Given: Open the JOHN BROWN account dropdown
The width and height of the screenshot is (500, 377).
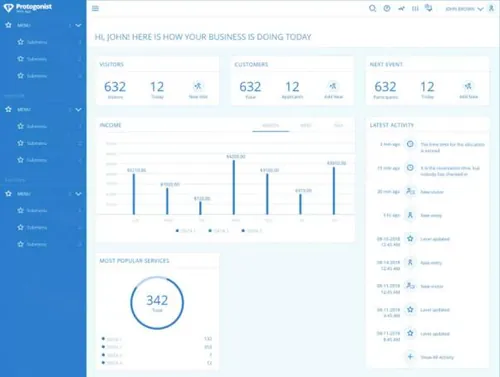Looking at the screenshot, I should (x=464, y=9).
